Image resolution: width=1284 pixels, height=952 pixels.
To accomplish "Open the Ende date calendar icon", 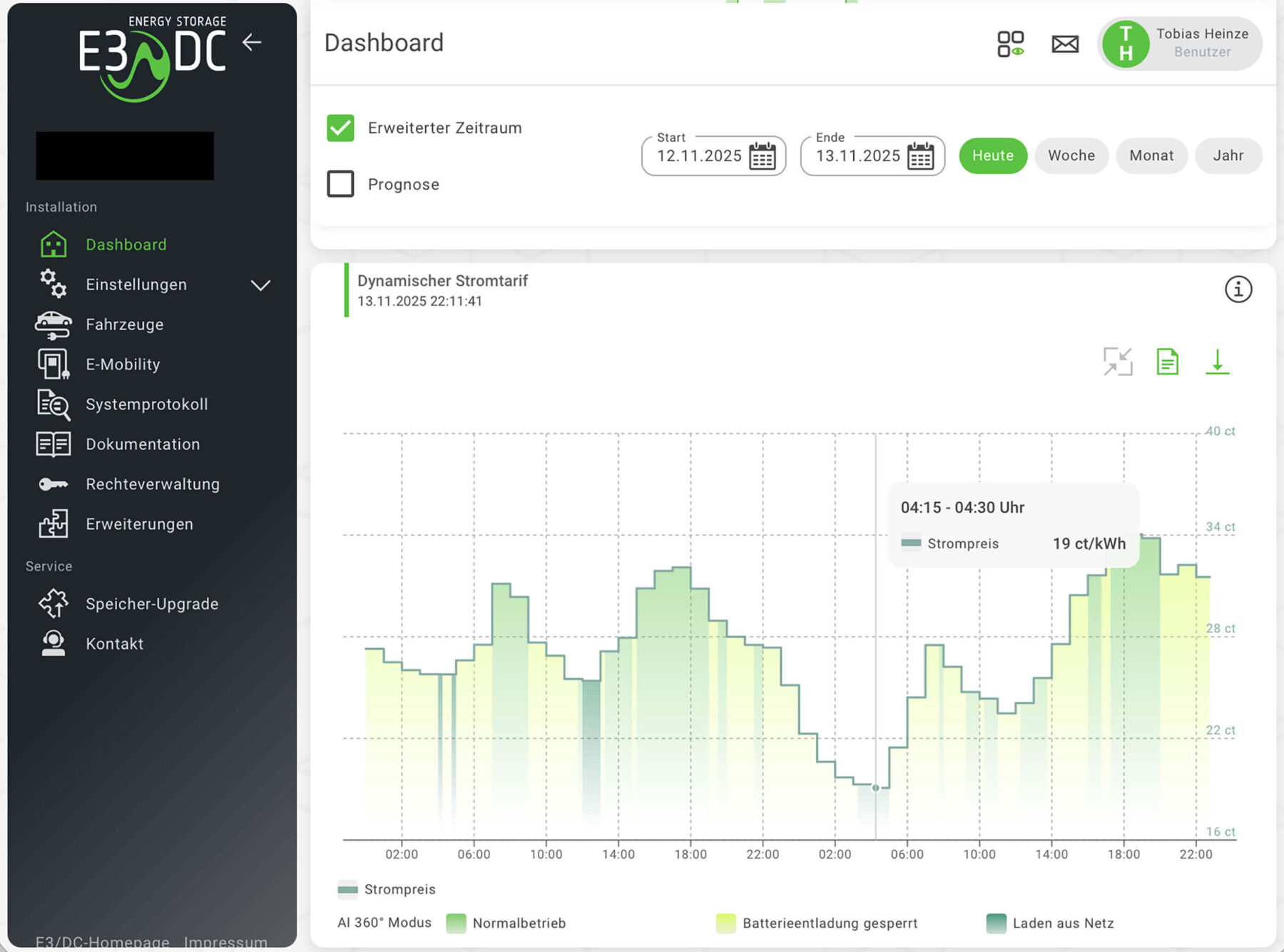I will coord(920,155).
